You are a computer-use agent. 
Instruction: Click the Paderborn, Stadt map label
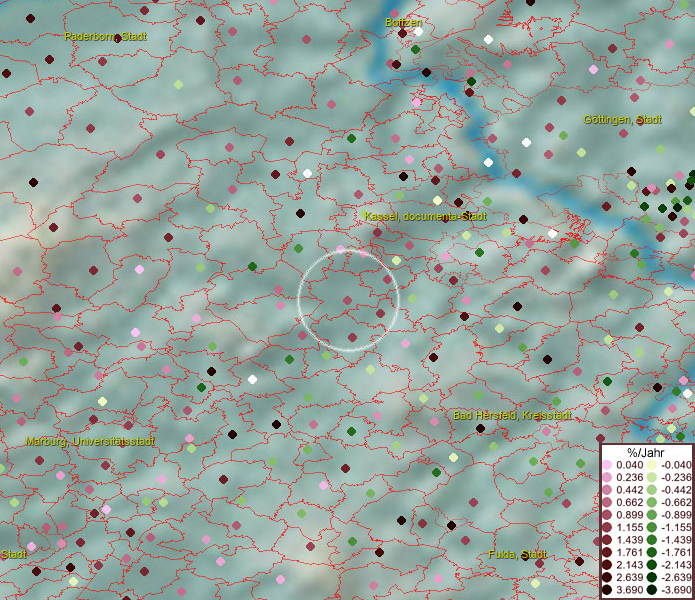pos(105,36)
